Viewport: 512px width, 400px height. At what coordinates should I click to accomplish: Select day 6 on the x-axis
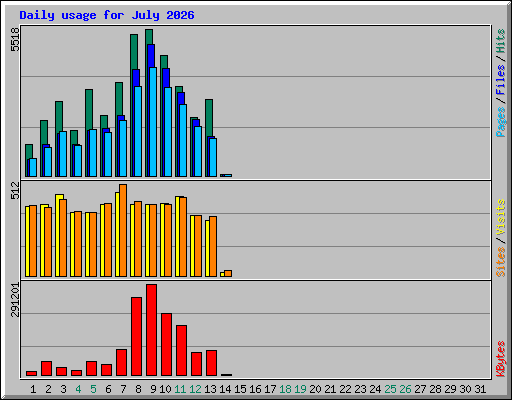pyautogui.click(x=108, y=389)
